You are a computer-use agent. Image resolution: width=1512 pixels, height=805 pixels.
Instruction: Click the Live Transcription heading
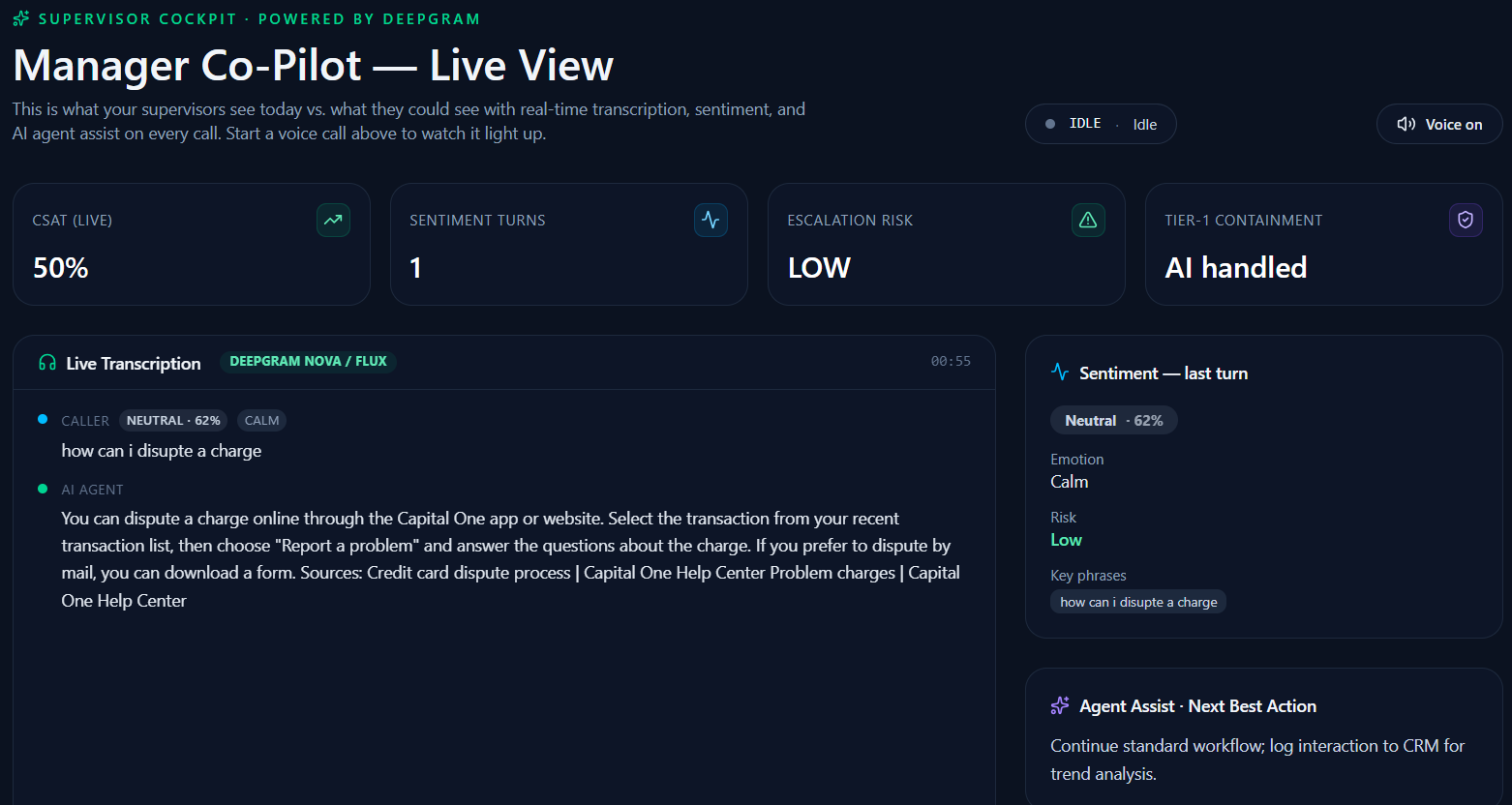click(134, 364)
